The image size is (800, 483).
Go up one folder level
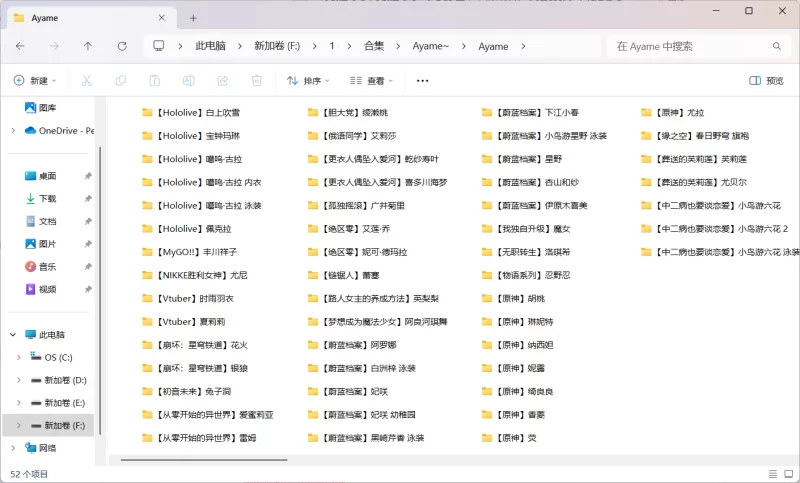[88, 46]
